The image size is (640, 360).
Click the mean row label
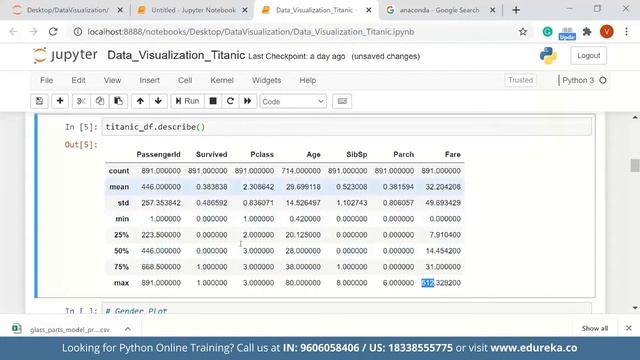[x=119, y=187]
